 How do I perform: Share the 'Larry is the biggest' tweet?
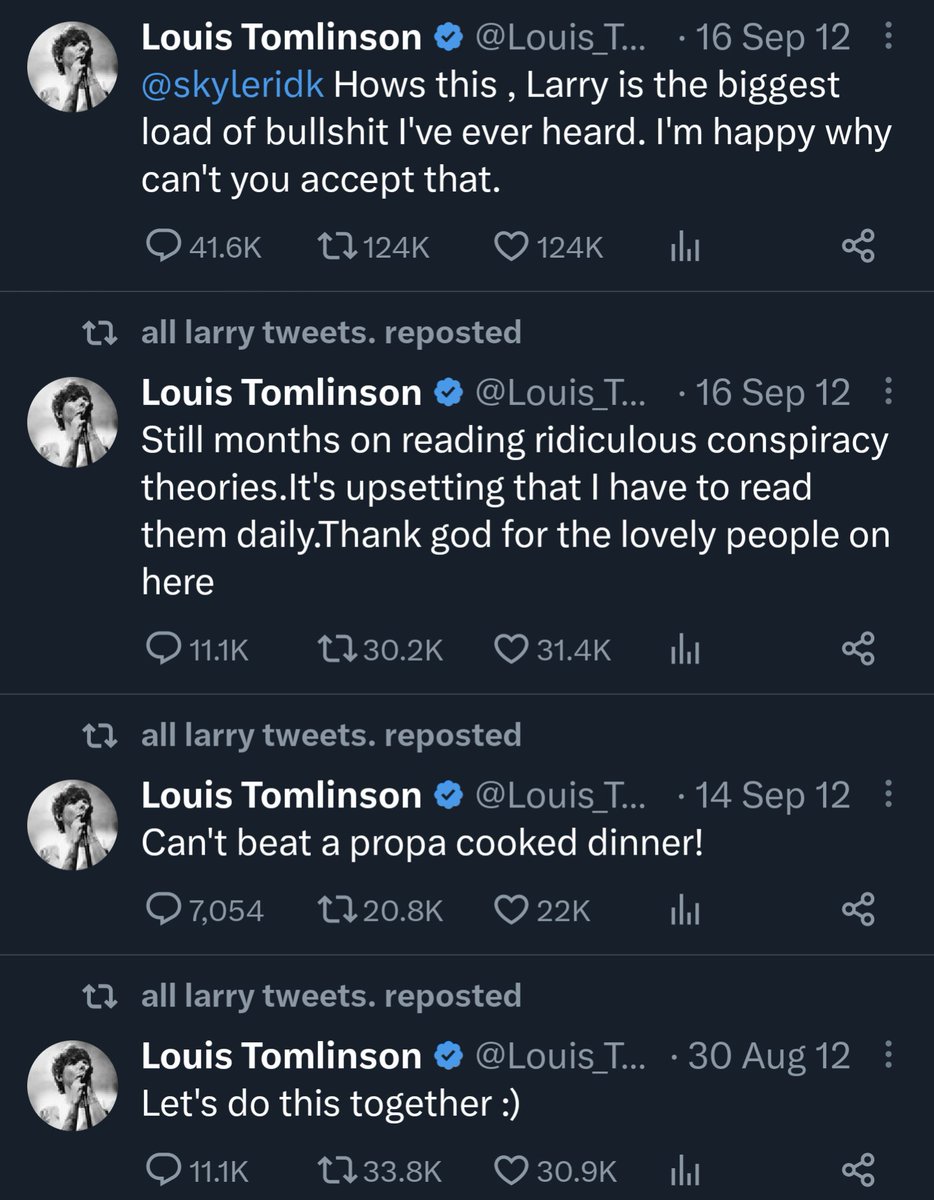click(x=858, y=247)
